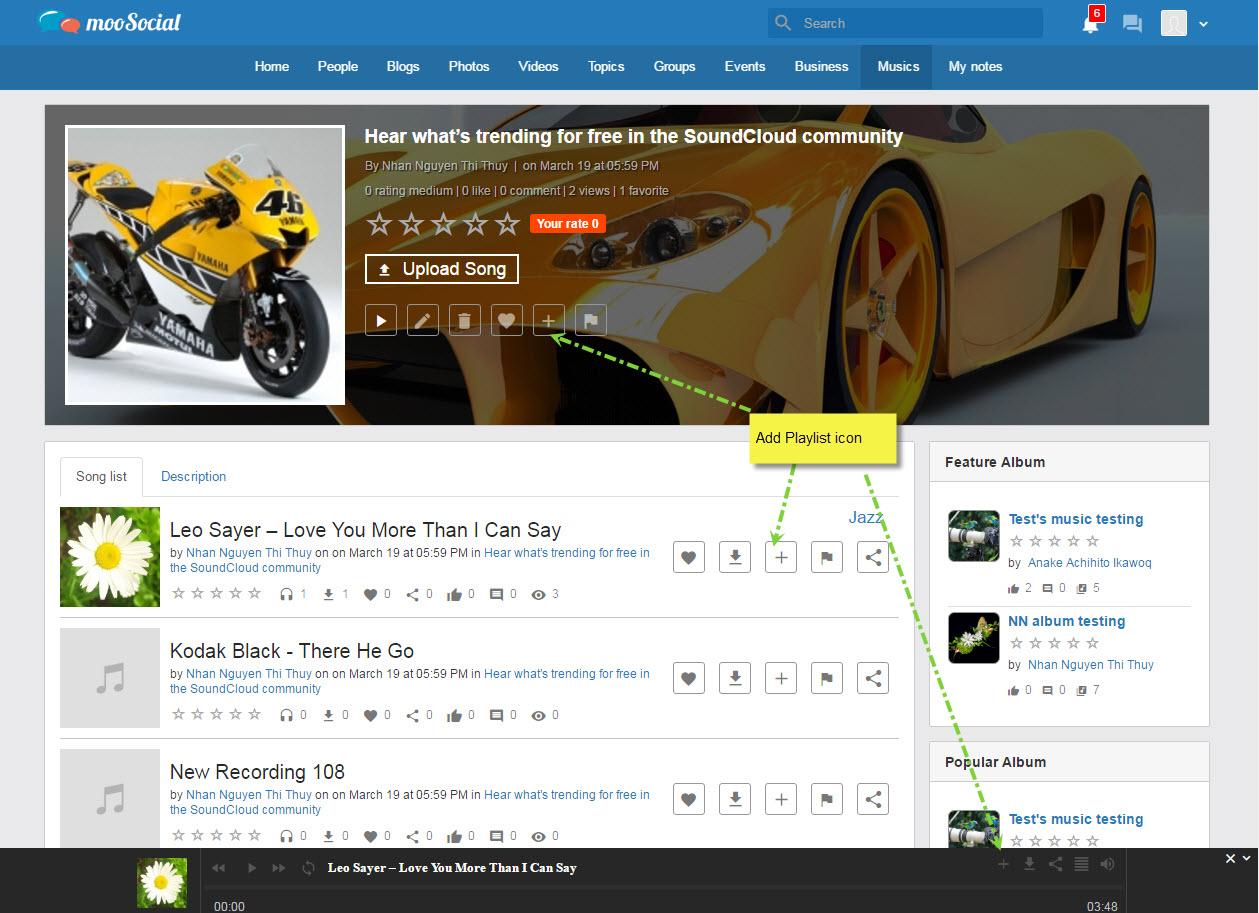Screen dimensions: 1259x913
Task: Collapse the music player with the chevron
Action: (1246, 858)
